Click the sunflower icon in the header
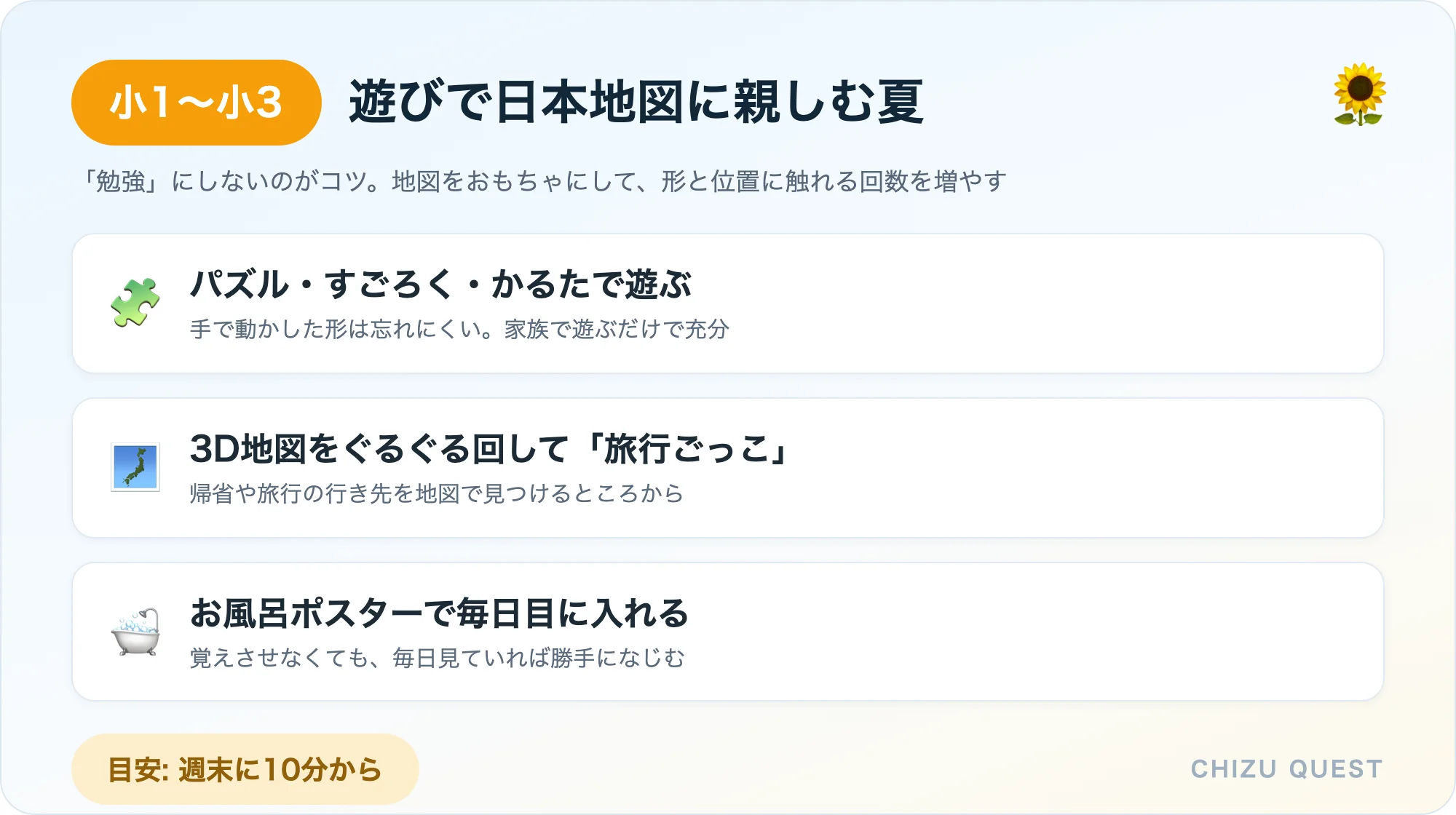The width and height of the screenshot is (1456, 815). point(1359,95)
